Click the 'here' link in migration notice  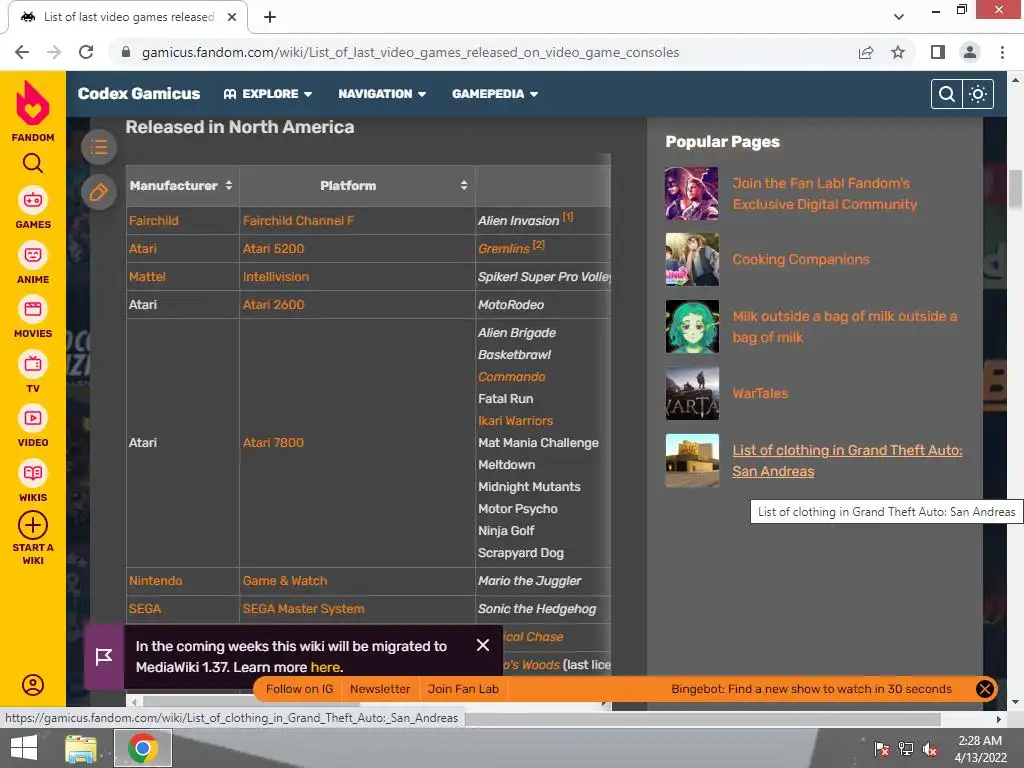(325, 667)
